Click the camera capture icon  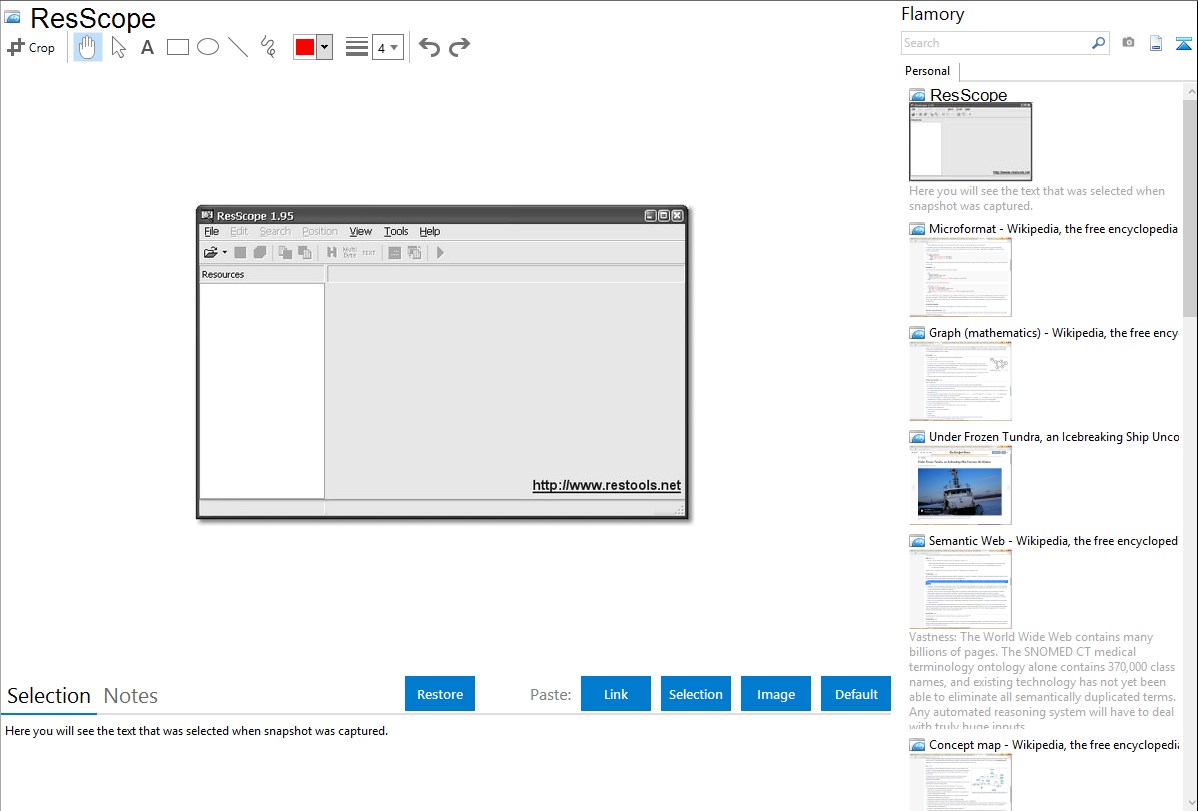[x=1128, y=43]
